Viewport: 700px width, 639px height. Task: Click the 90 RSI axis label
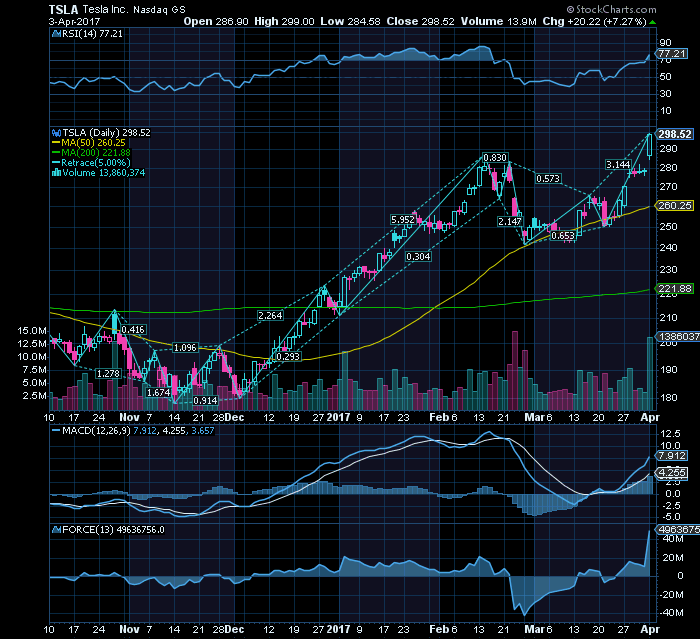pos(665,43)
